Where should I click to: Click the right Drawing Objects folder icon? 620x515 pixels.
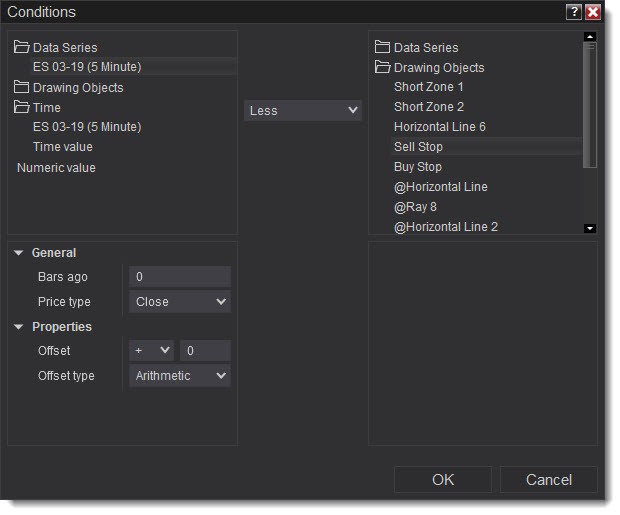point(382,68)
